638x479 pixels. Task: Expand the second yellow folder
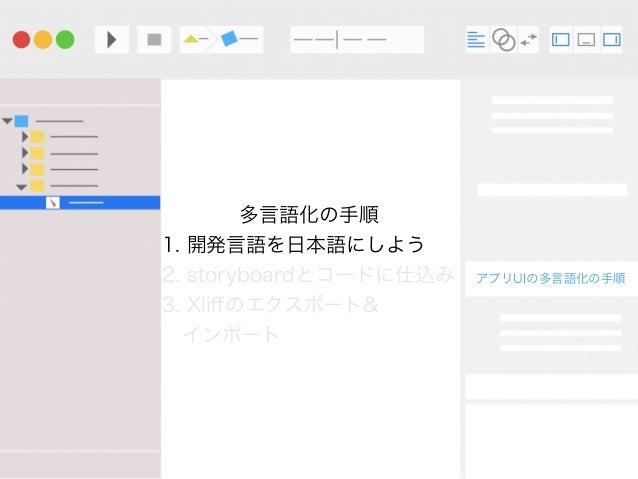25,153
